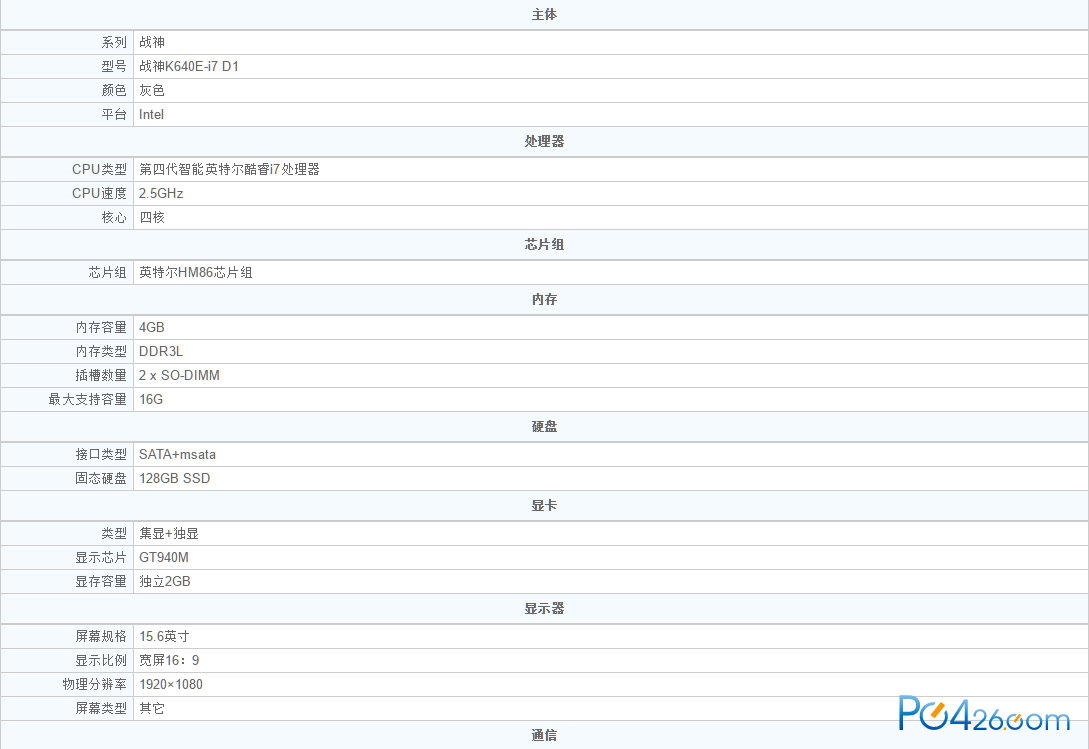Click the 显示芯片 value GT940M
Screen dimensions: 1089x749
coord(164,557)
